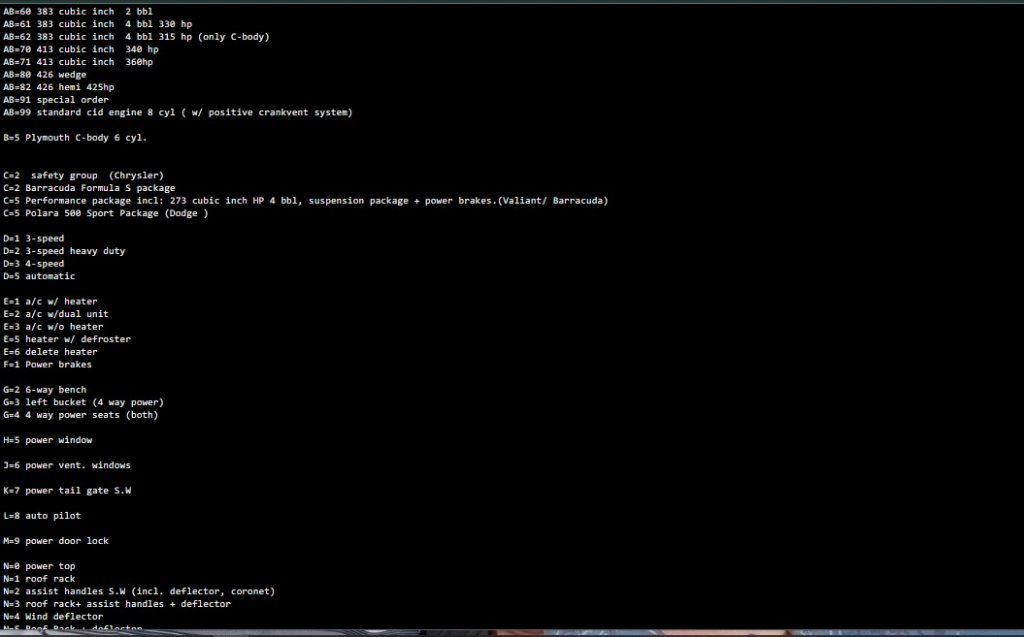
Task: Click the 'M=9 power door lock' line
Action: (56, 541)
